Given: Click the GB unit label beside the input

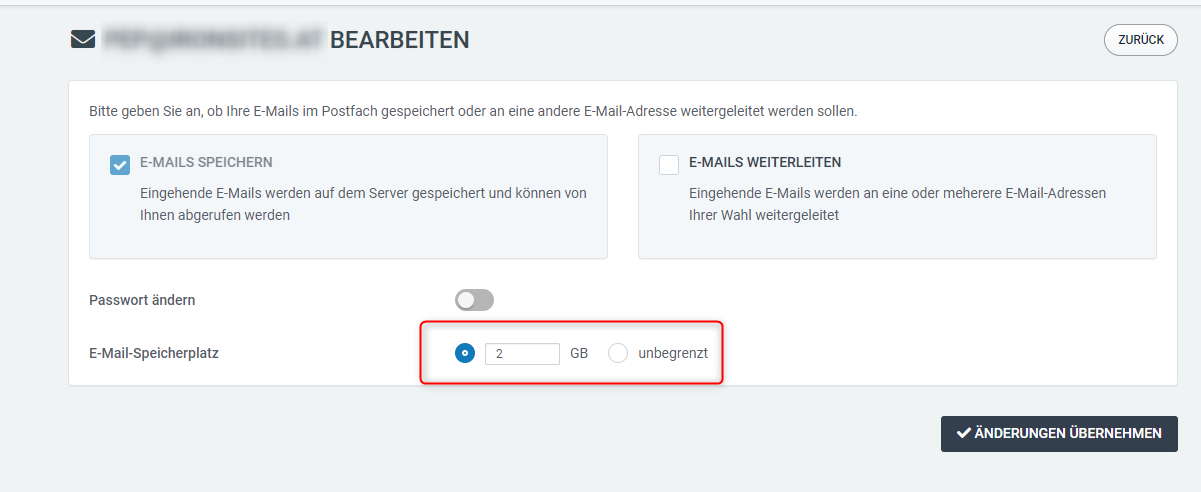Looking at the screenshot, I should pos(579,353).
